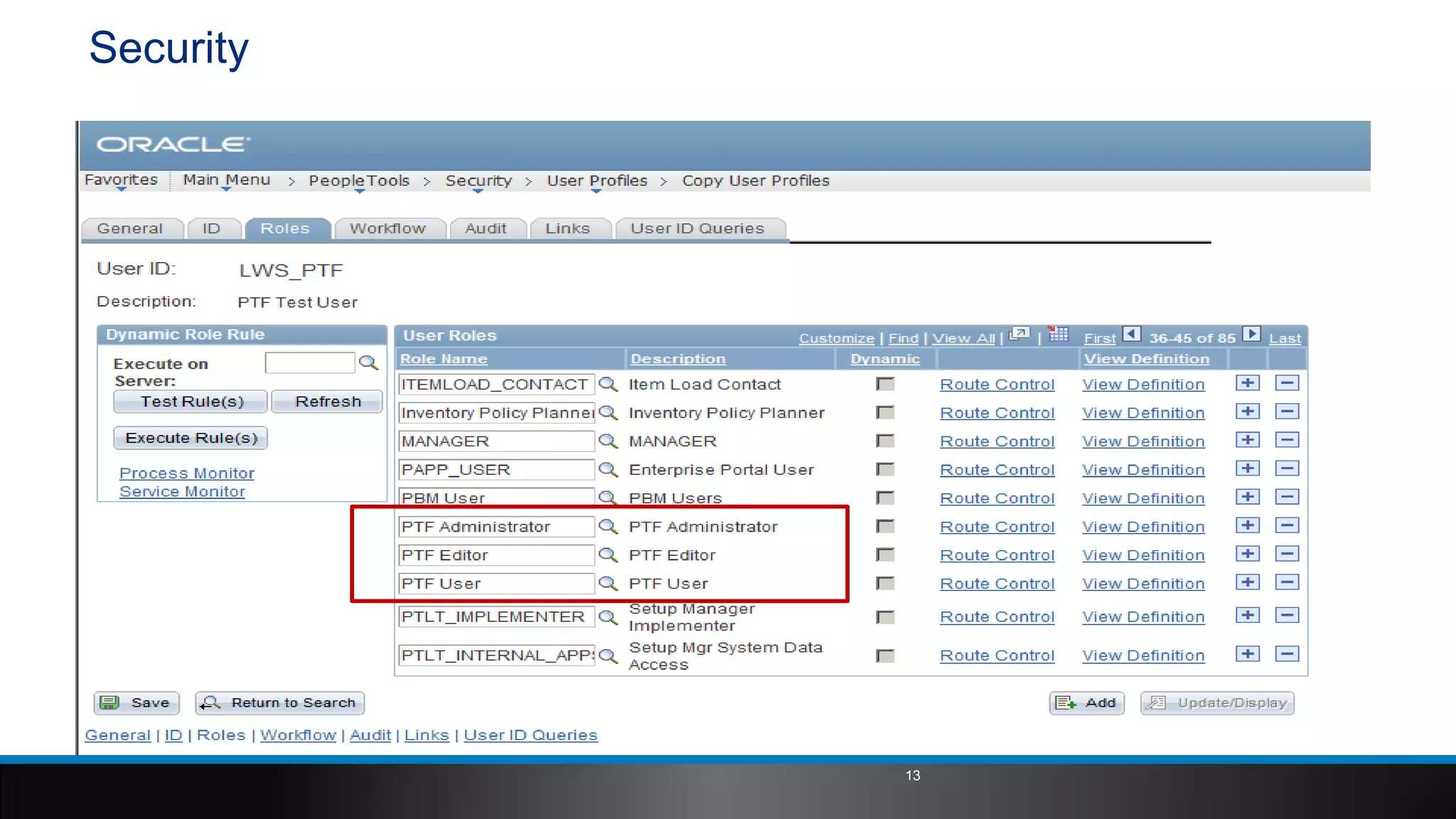Check Dynamic box for ITEMLOAD_CONTACT role

[885, 385]
